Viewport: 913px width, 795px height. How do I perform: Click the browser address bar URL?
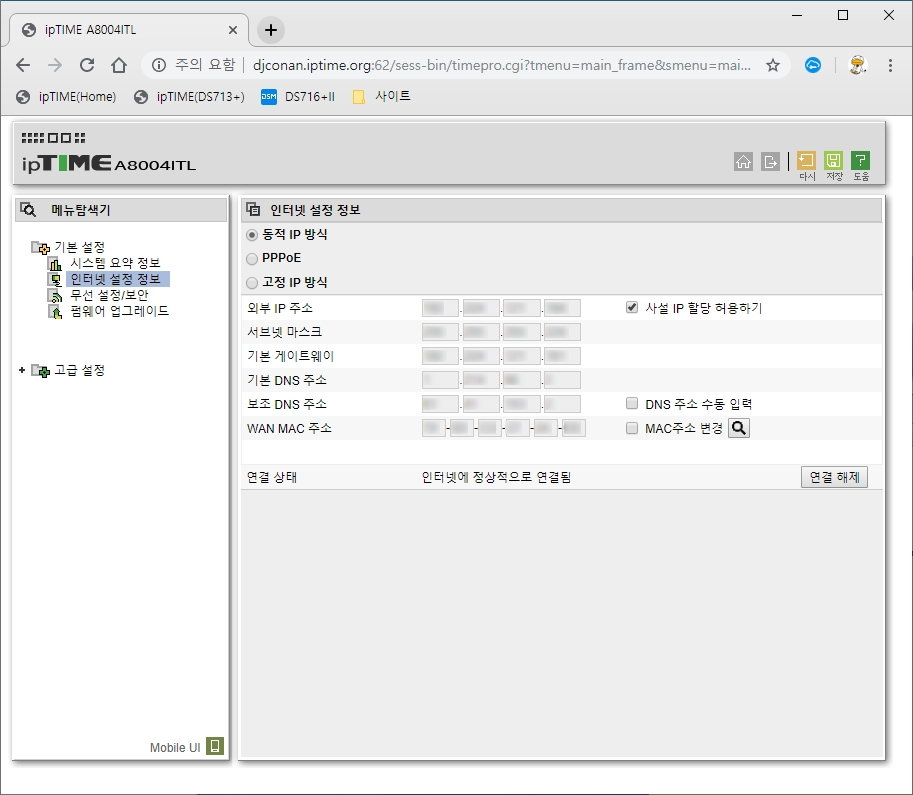tap(501, 65)
